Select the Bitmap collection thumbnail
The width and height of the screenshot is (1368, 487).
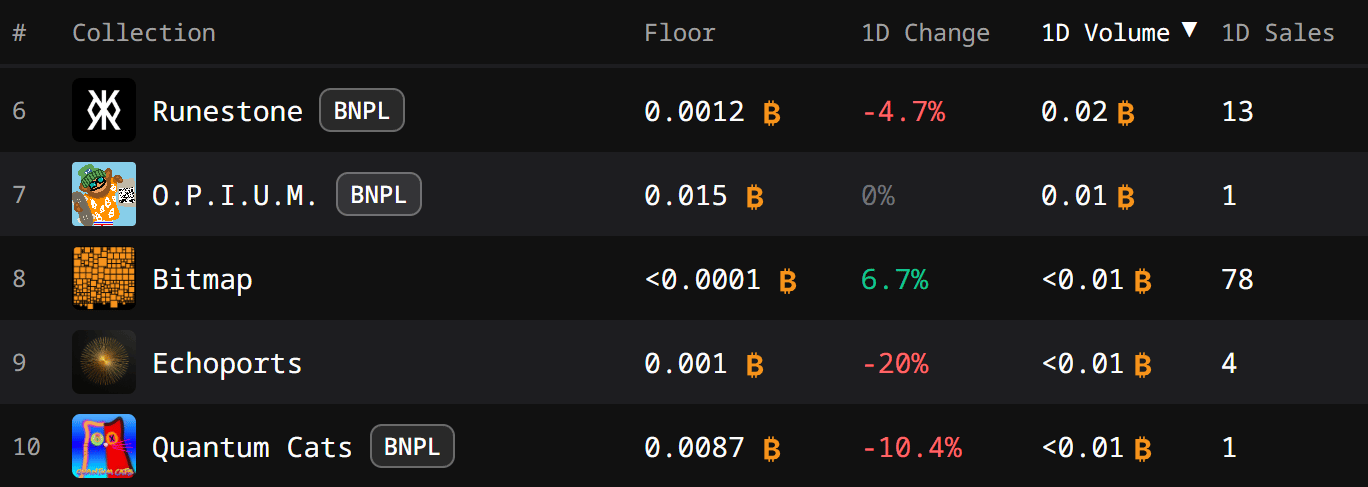pyautogui.click(x=104, y=278)
